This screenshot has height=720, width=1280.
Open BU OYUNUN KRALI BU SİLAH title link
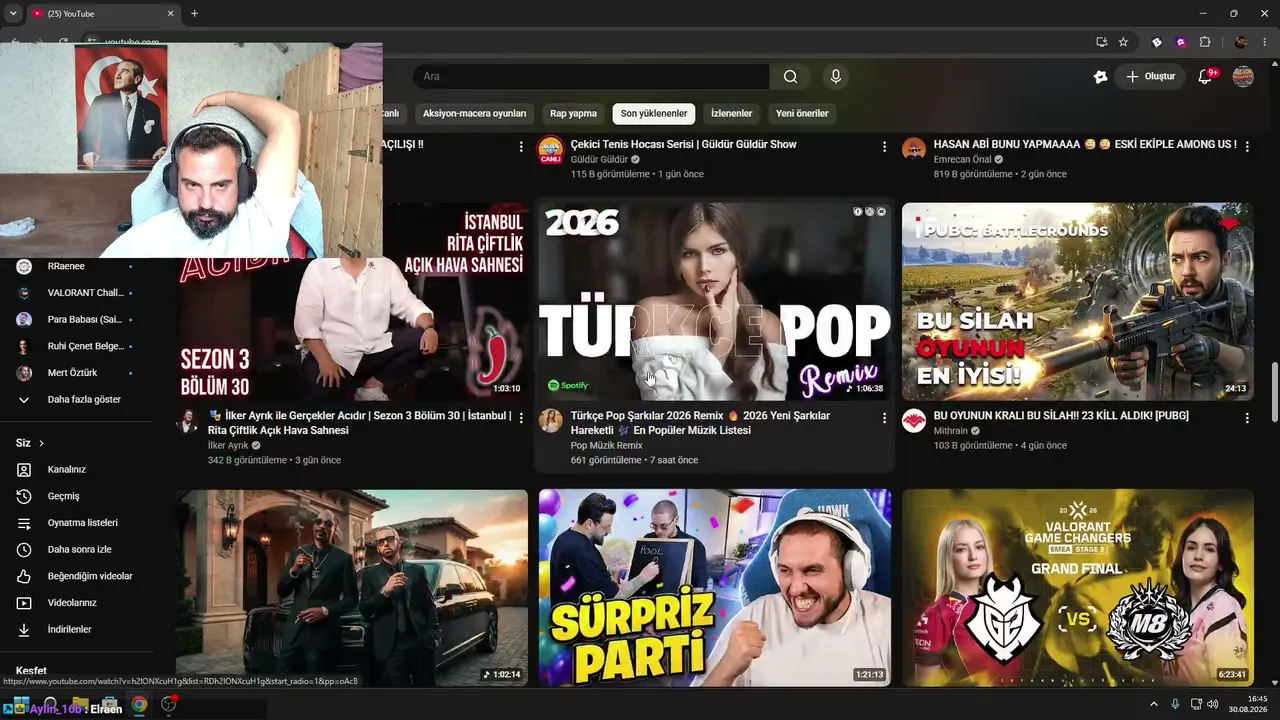click(1061, 415)
